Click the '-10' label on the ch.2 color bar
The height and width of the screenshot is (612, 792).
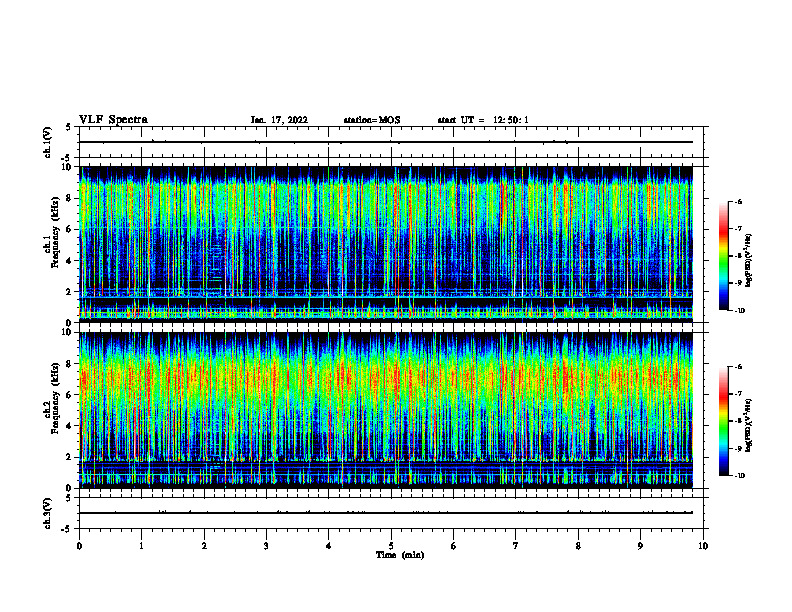click(x=739, y=476)
